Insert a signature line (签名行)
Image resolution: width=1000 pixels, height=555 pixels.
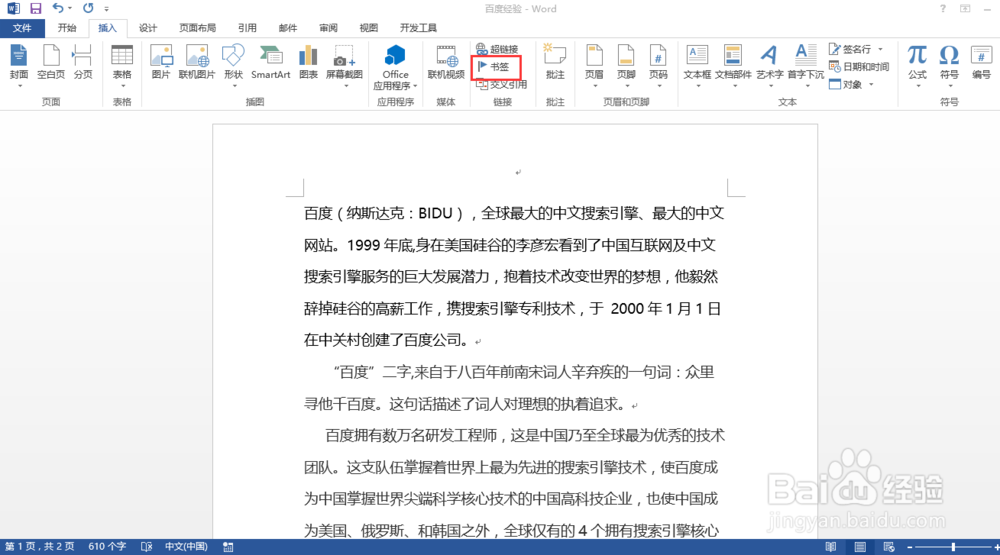point(851,49)
